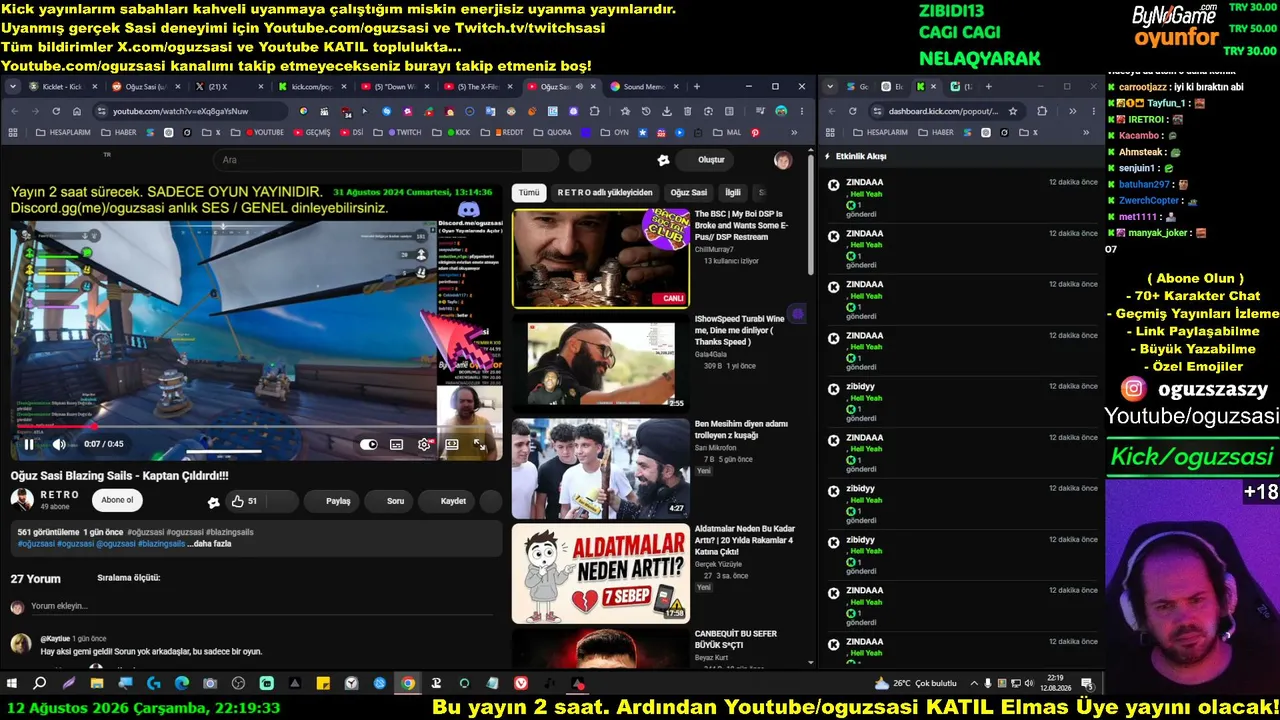Open the left browser three-dot menu
Image resolution: width=1280 pixels, height=720 pixels.
[801, 111]
